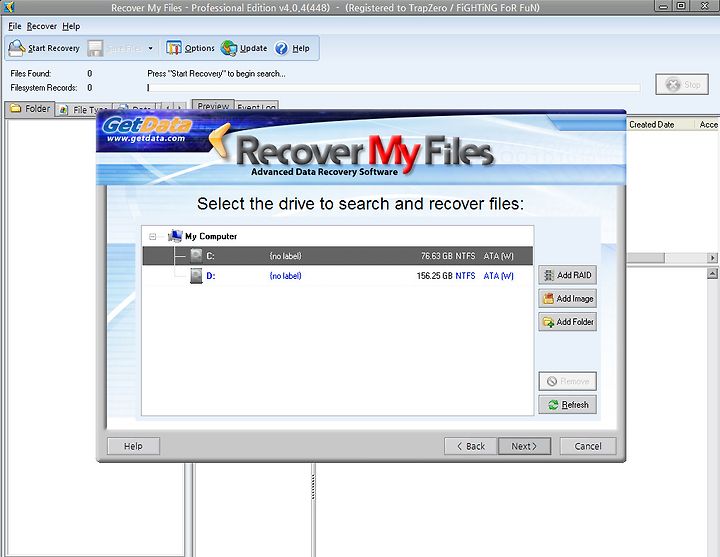
Task: Click the greyed-out Save Files disk icon
Action: [95, 48]
